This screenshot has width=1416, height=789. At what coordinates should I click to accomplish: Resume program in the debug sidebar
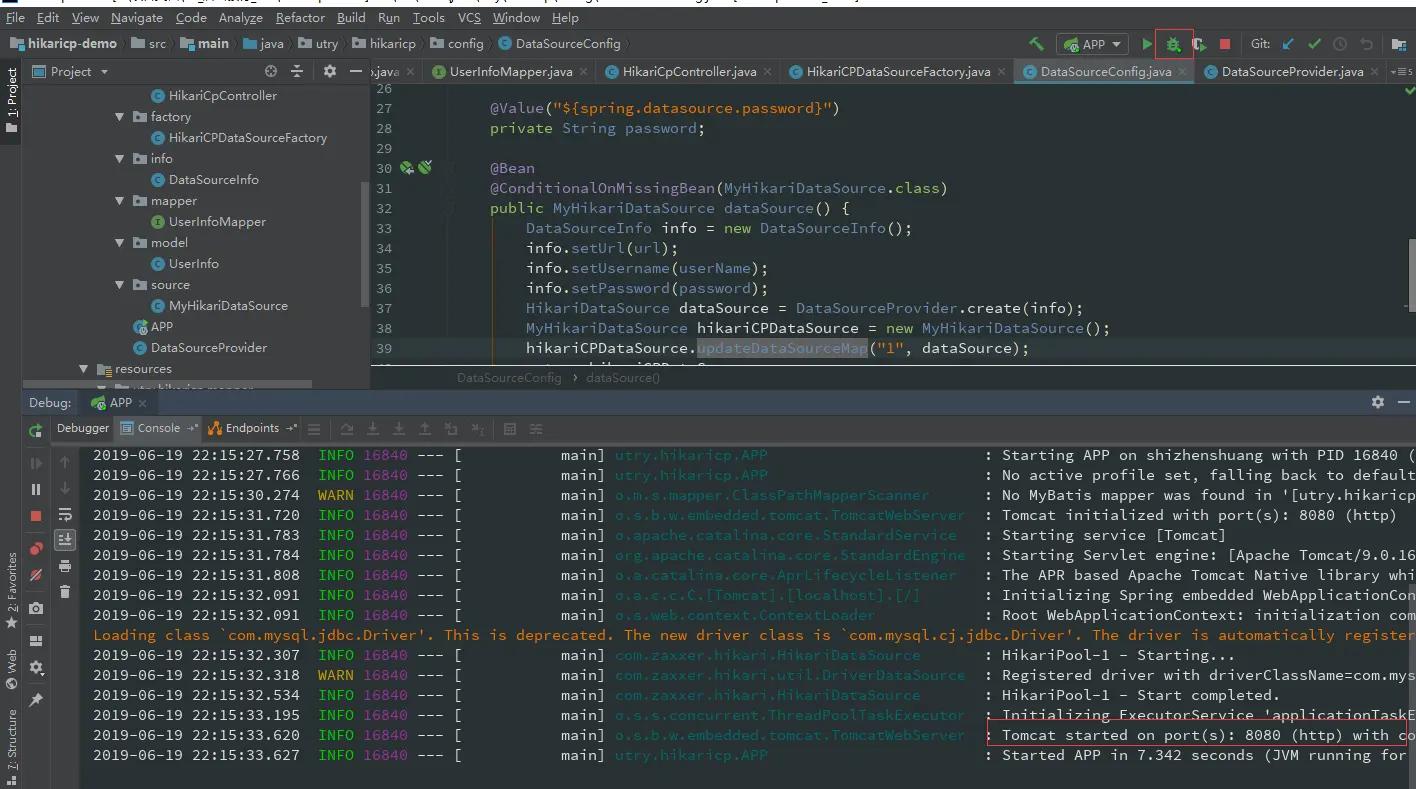[36, 463]
